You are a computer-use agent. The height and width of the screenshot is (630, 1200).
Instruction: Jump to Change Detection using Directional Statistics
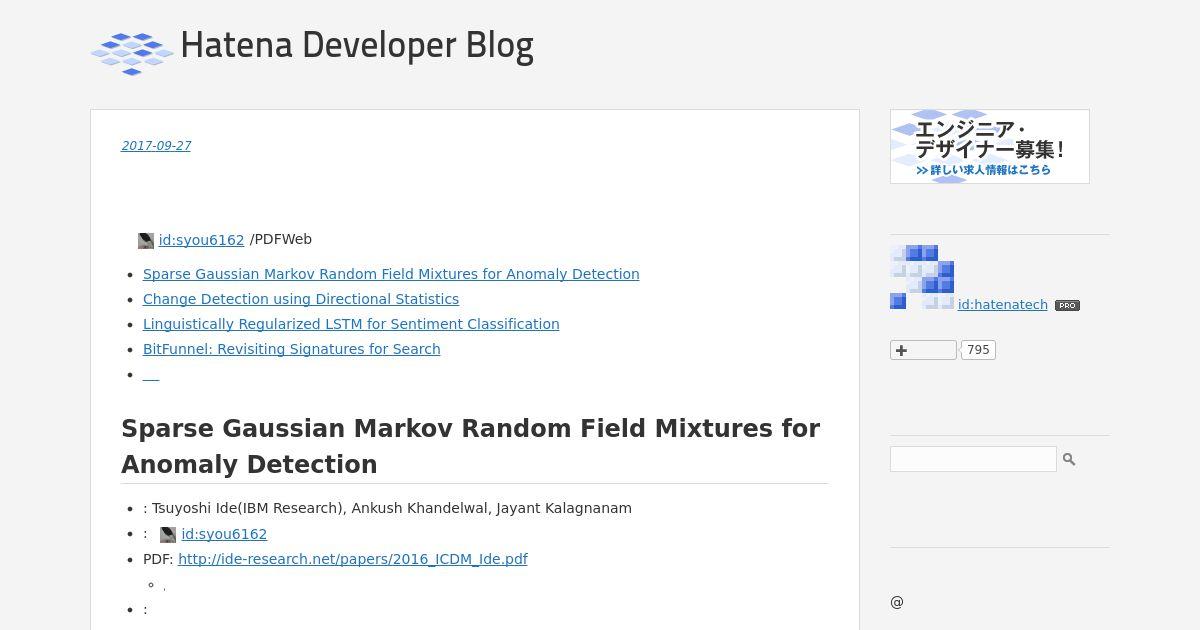click(x=301, y=299)
